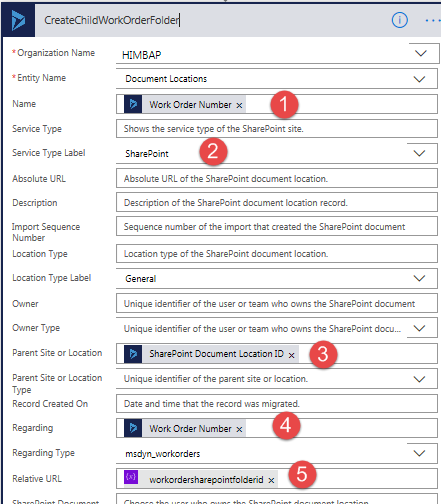Image resolution: width=441 pixels, height=504 pixels.
Task: Click the msdyn_workorders regarding type value
Action: pyautogui.click(x=163, y=454)
